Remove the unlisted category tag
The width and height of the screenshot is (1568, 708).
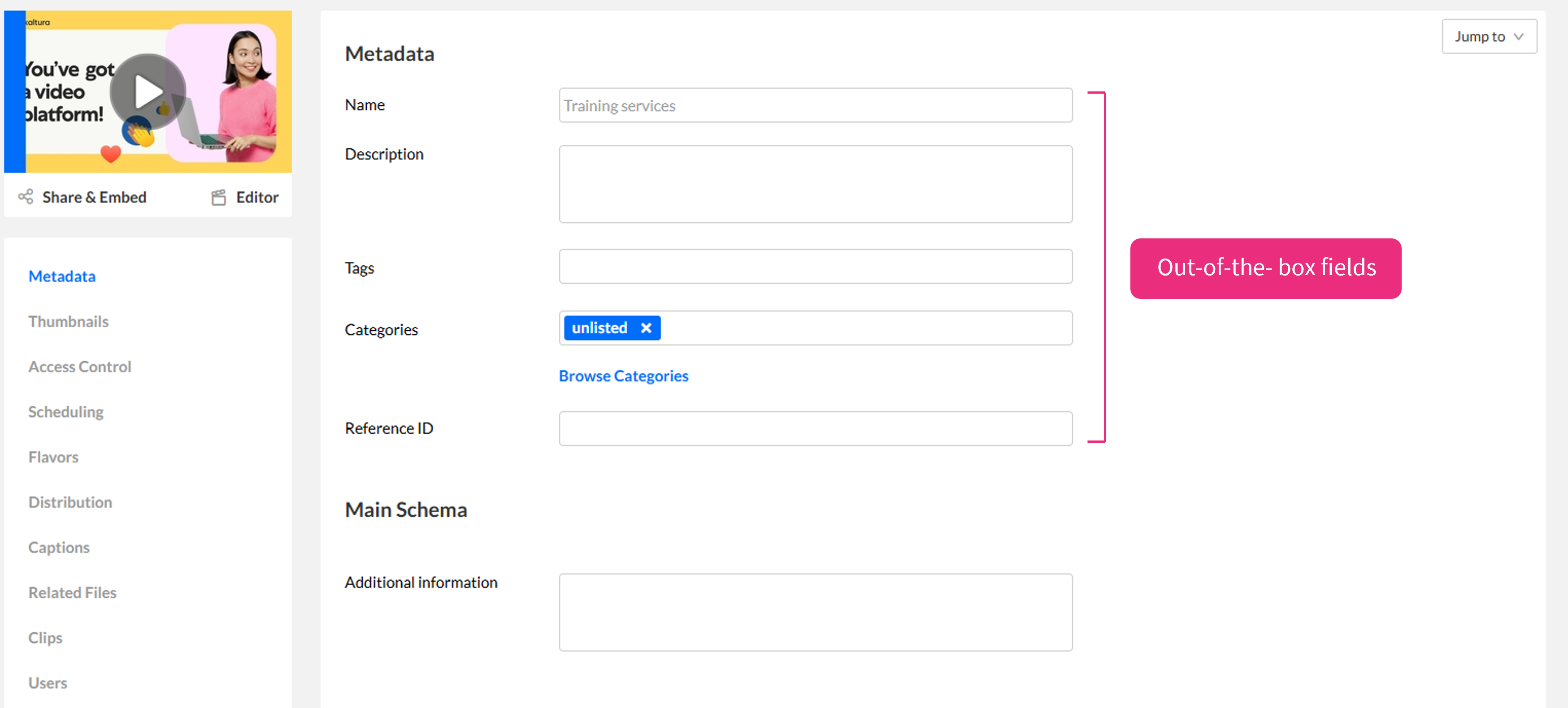coord(646,328)
